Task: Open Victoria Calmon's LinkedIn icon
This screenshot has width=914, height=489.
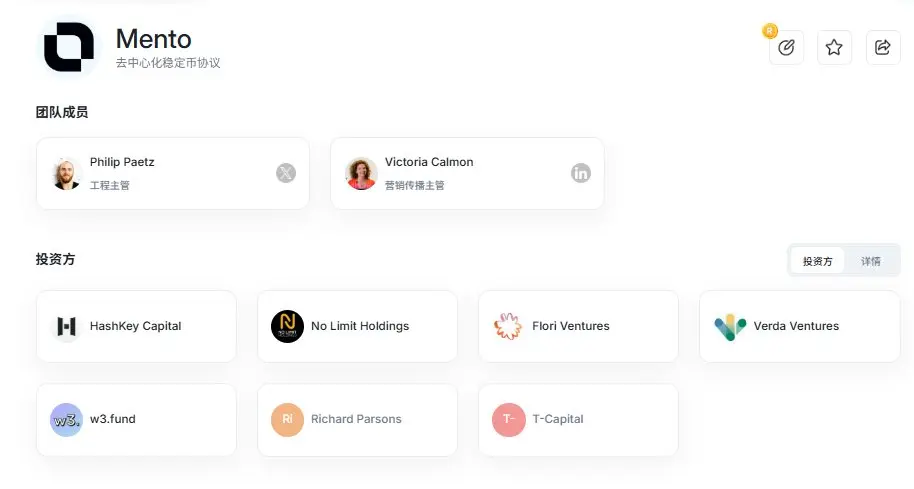Action: [x=581, y=173]
